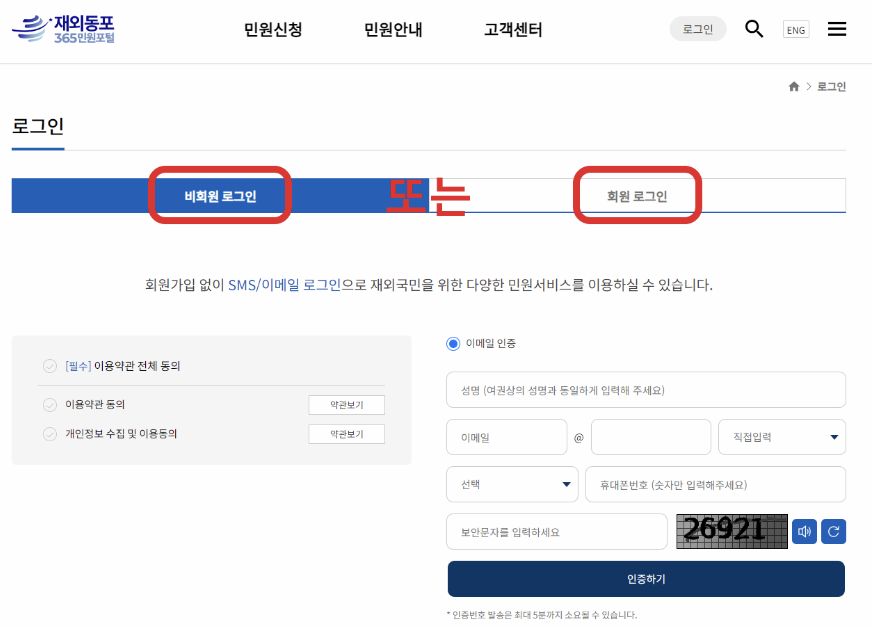Click the 재외동포 365민원포털 logo
Viewport: 872px width, 628px height.
tap(63, 28)
